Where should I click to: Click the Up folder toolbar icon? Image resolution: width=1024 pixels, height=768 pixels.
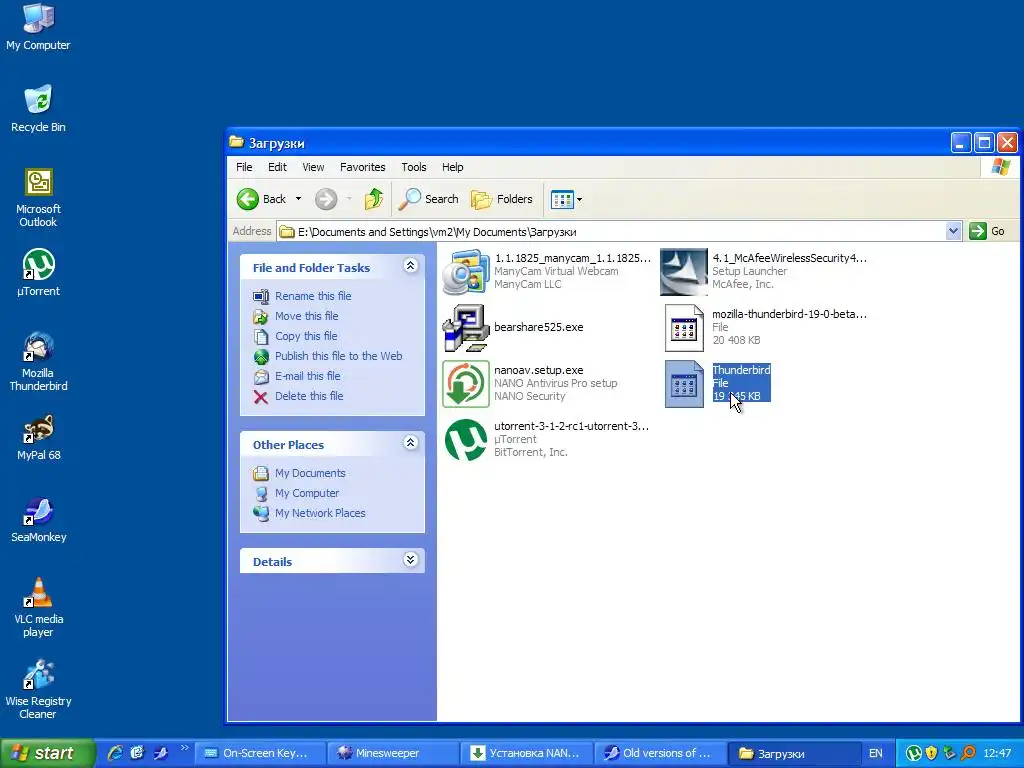click(374, 199)
